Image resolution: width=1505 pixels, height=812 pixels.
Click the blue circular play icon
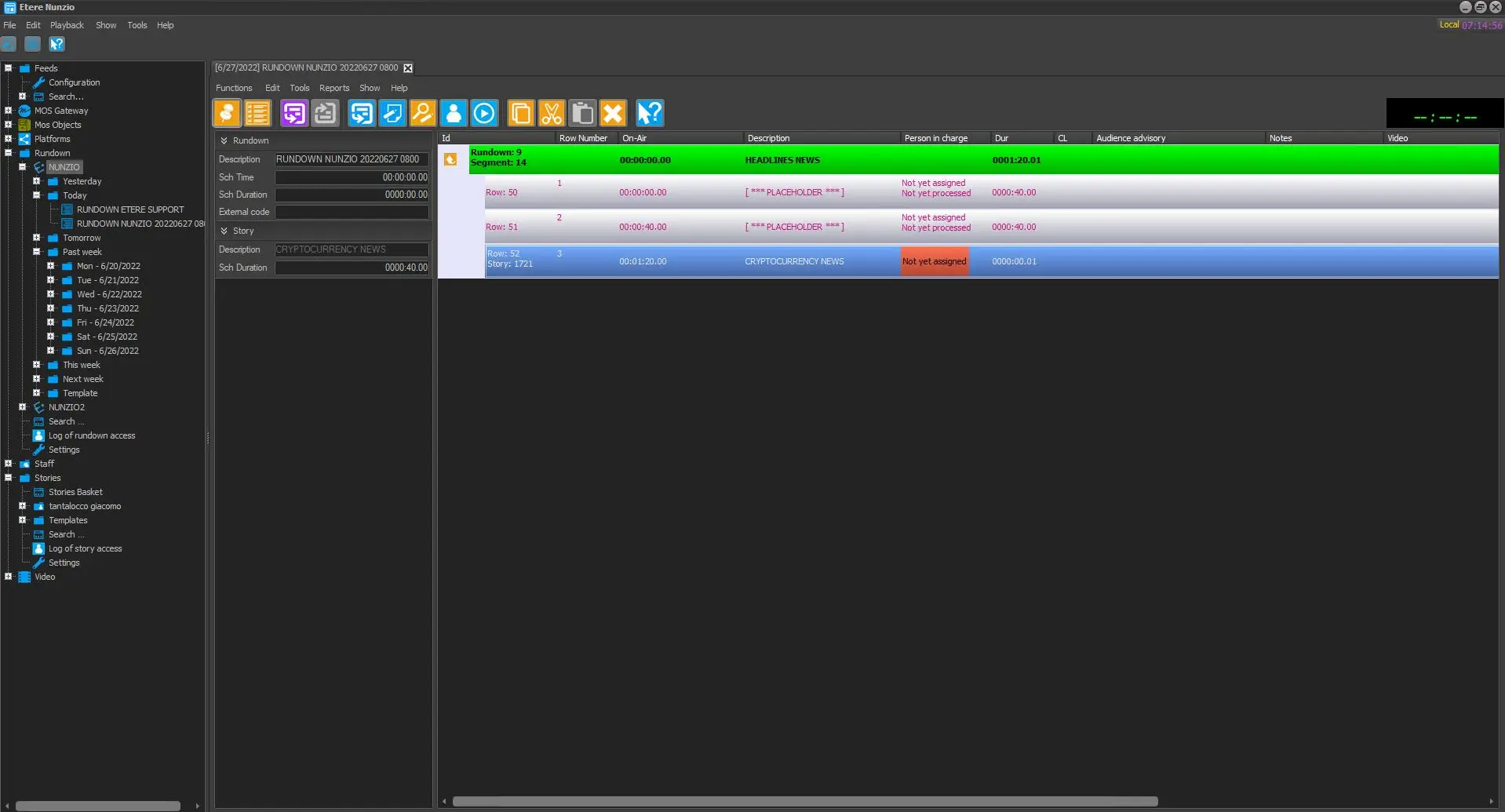tap(484, 114)
